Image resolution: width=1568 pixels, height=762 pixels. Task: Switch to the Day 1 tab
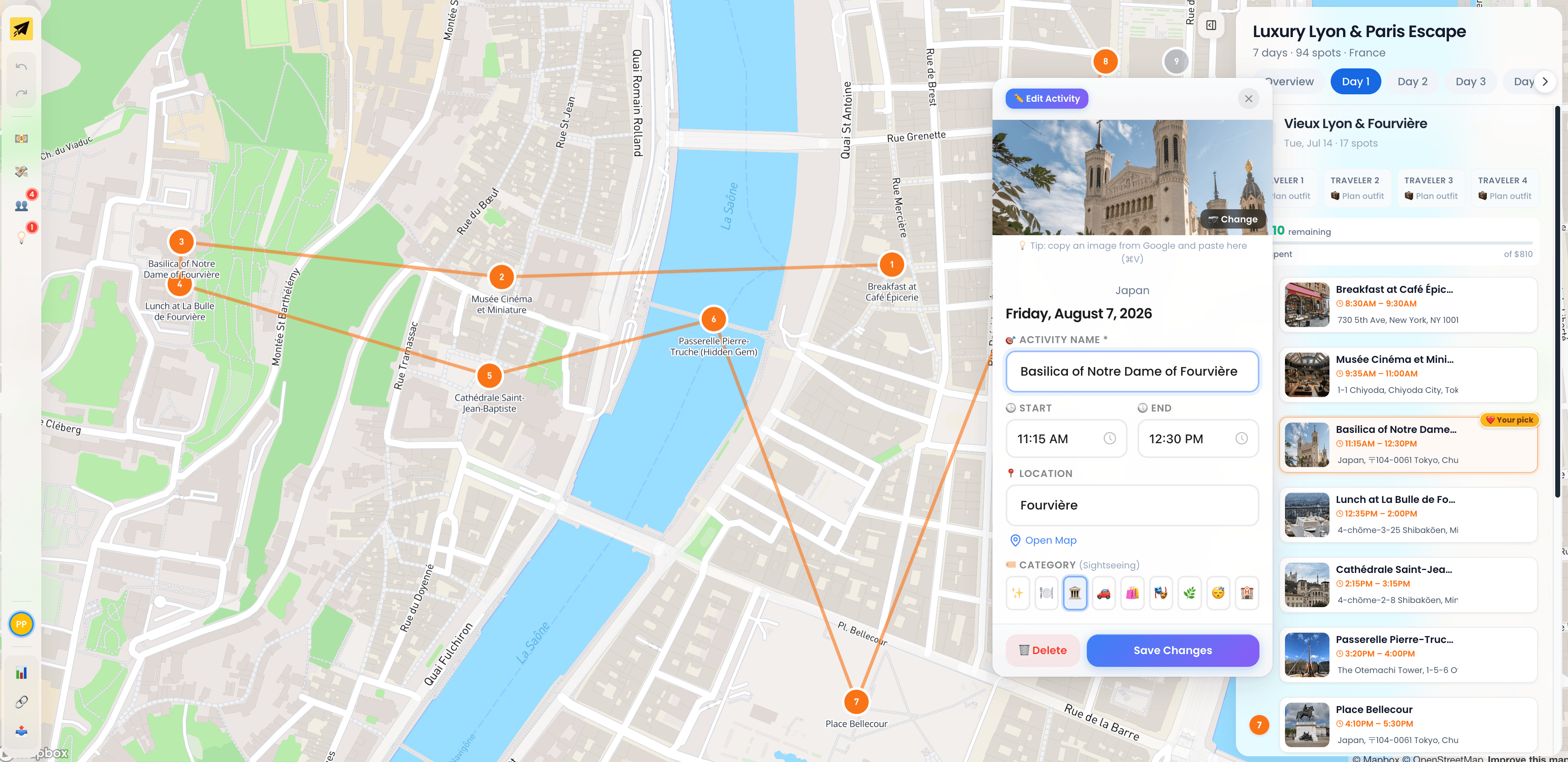[x=1355, y=82]
